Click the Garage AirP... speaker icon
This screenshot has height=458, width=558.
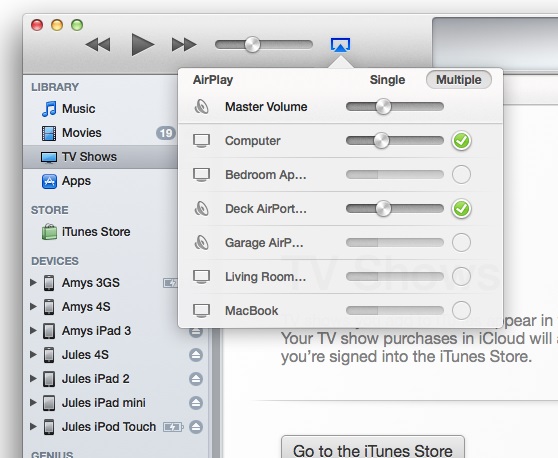coord(201,242)
